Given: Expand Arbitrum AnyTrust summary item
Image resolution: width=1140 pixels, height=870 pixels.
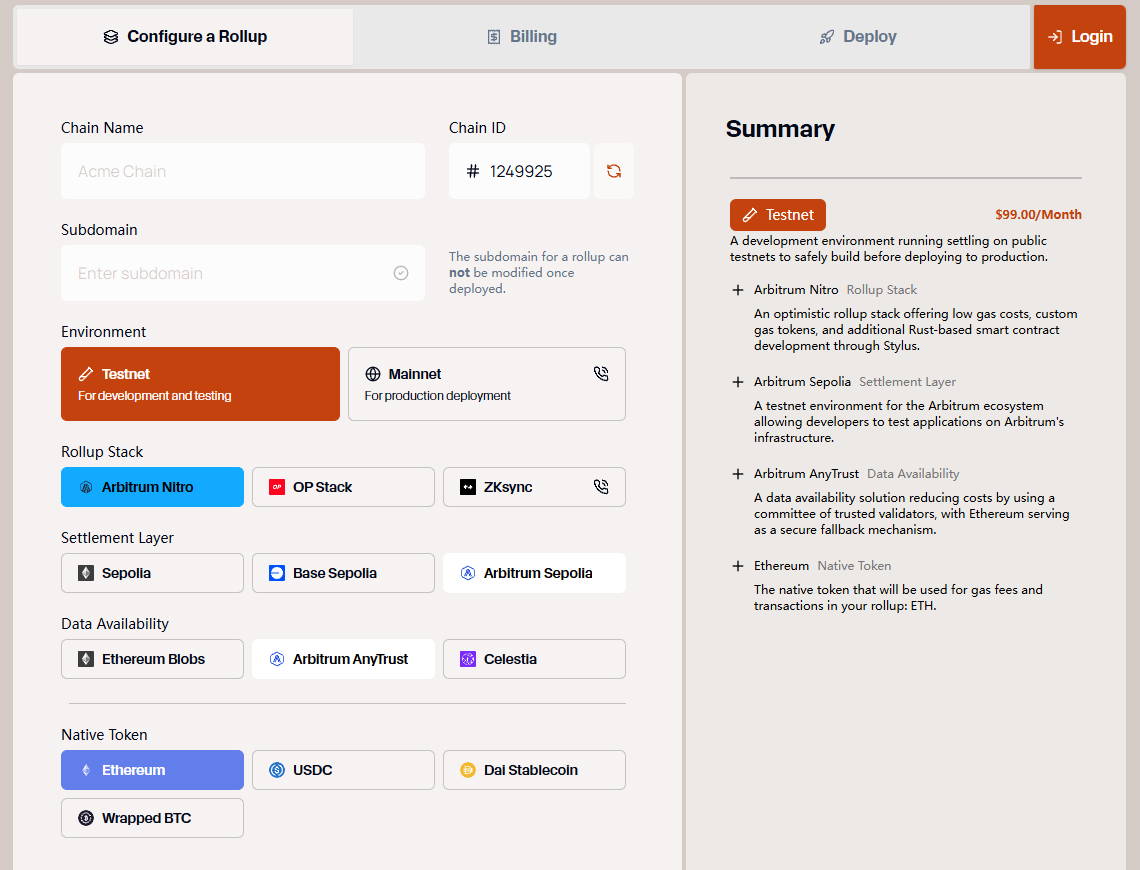Looking at the screenshot, I should [x=738, y=474].
